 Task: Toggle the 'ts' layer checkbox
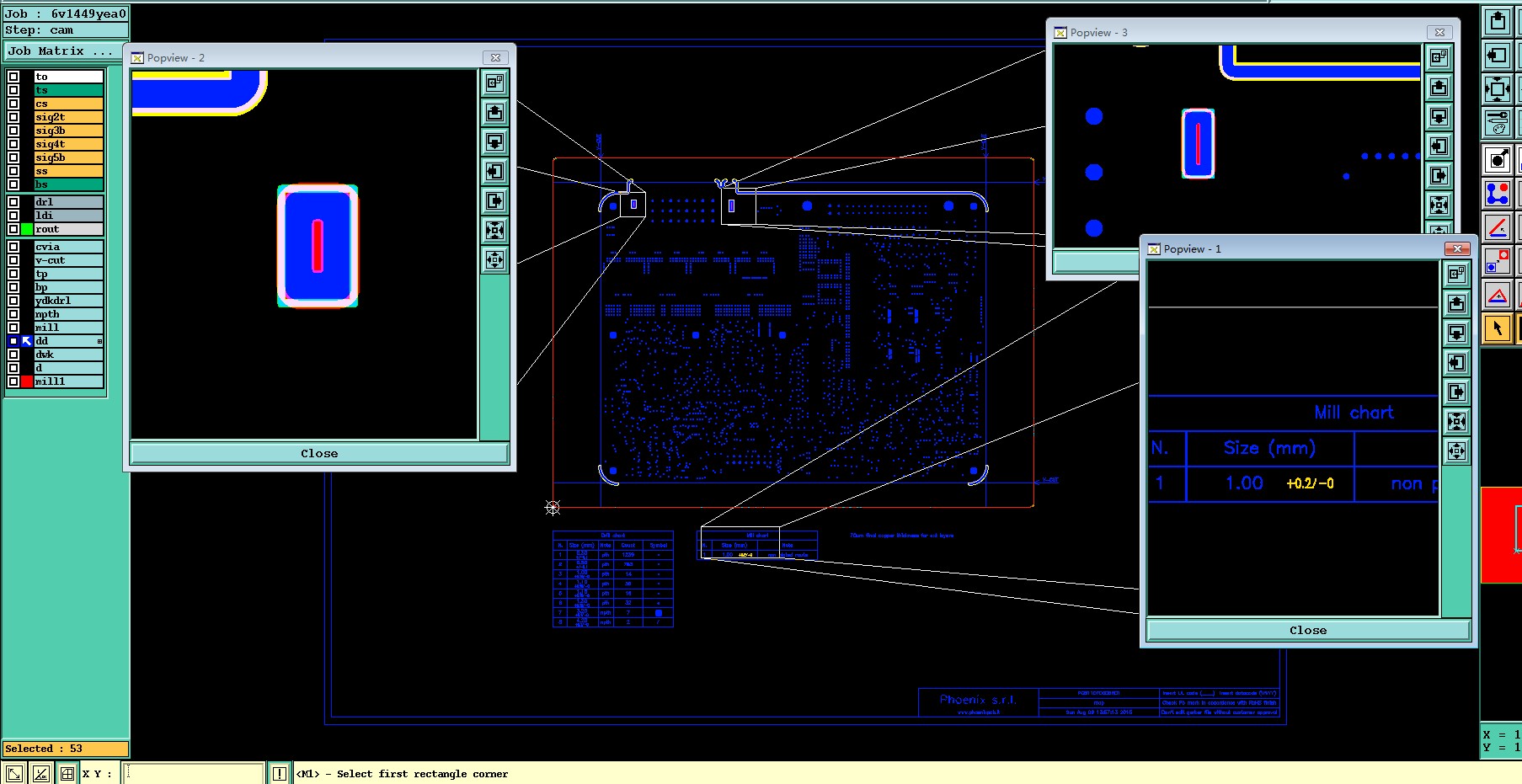click(13, 90)
